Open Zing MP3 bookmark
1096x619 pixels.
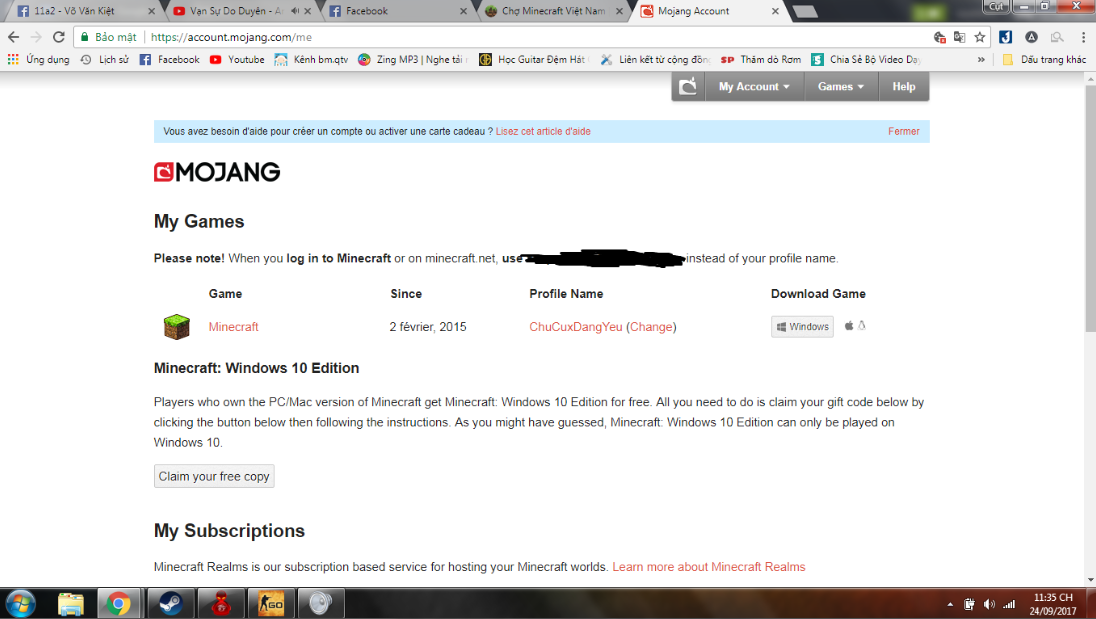tap(413, 59)
